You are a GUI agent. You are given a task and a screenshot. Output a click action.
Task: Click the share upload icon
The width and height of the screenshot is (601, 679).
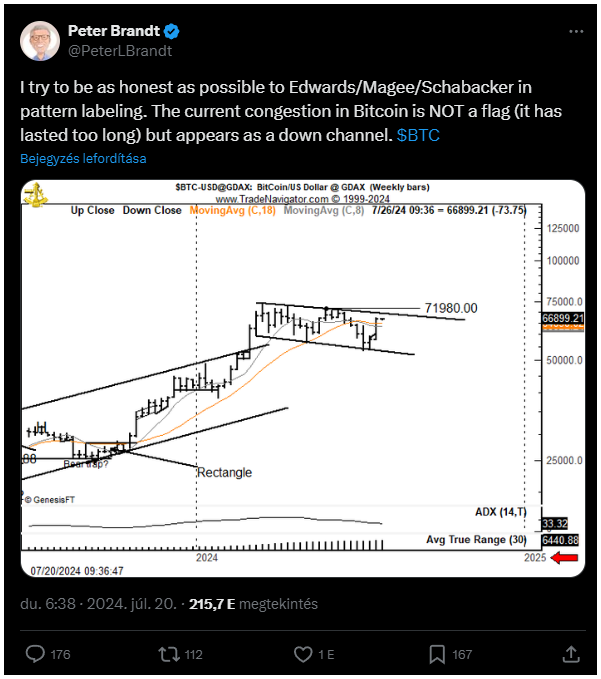click(571, 654)
